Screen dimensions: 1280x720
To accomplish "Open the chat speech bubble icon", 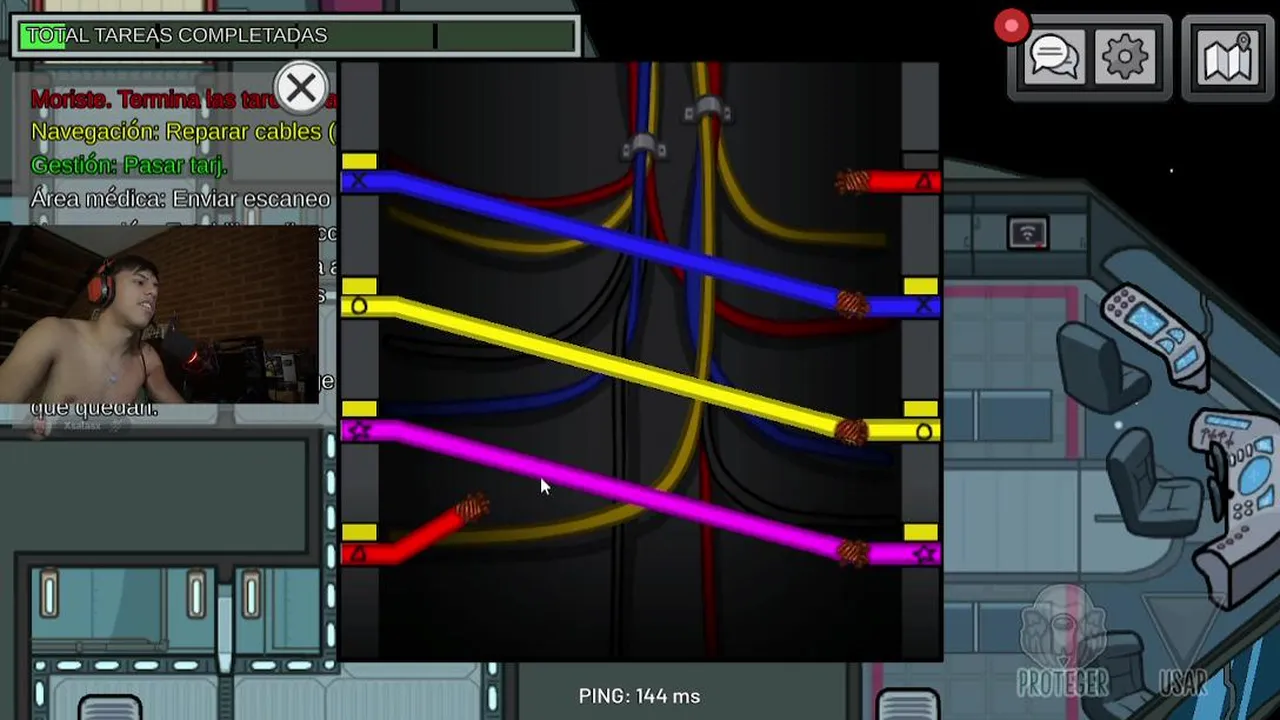I will [x=1054, y=57].
